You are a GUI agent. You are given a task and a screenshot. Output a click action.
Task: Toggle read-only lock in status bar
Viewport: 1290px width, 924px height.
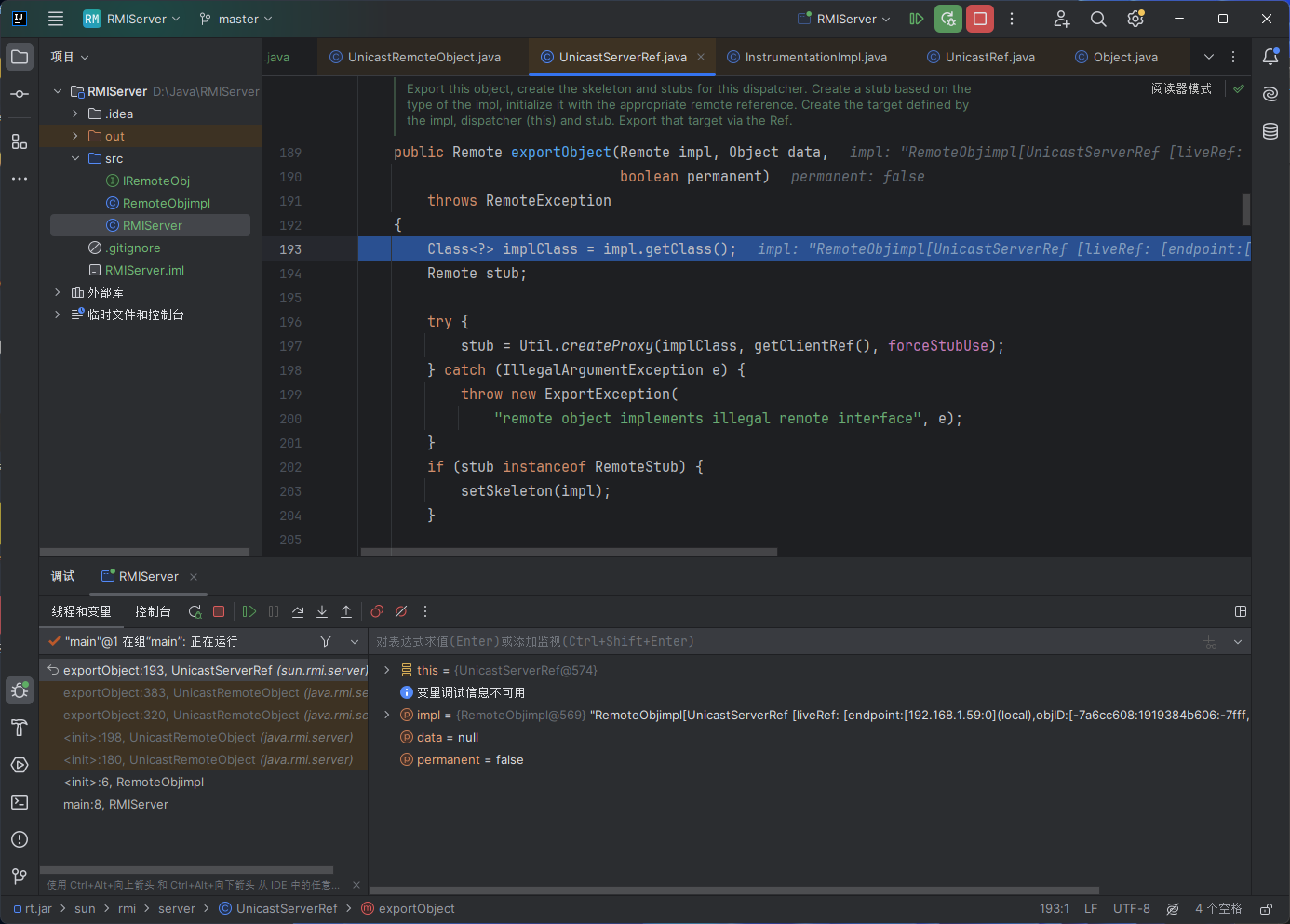[x=1266, y=909]
